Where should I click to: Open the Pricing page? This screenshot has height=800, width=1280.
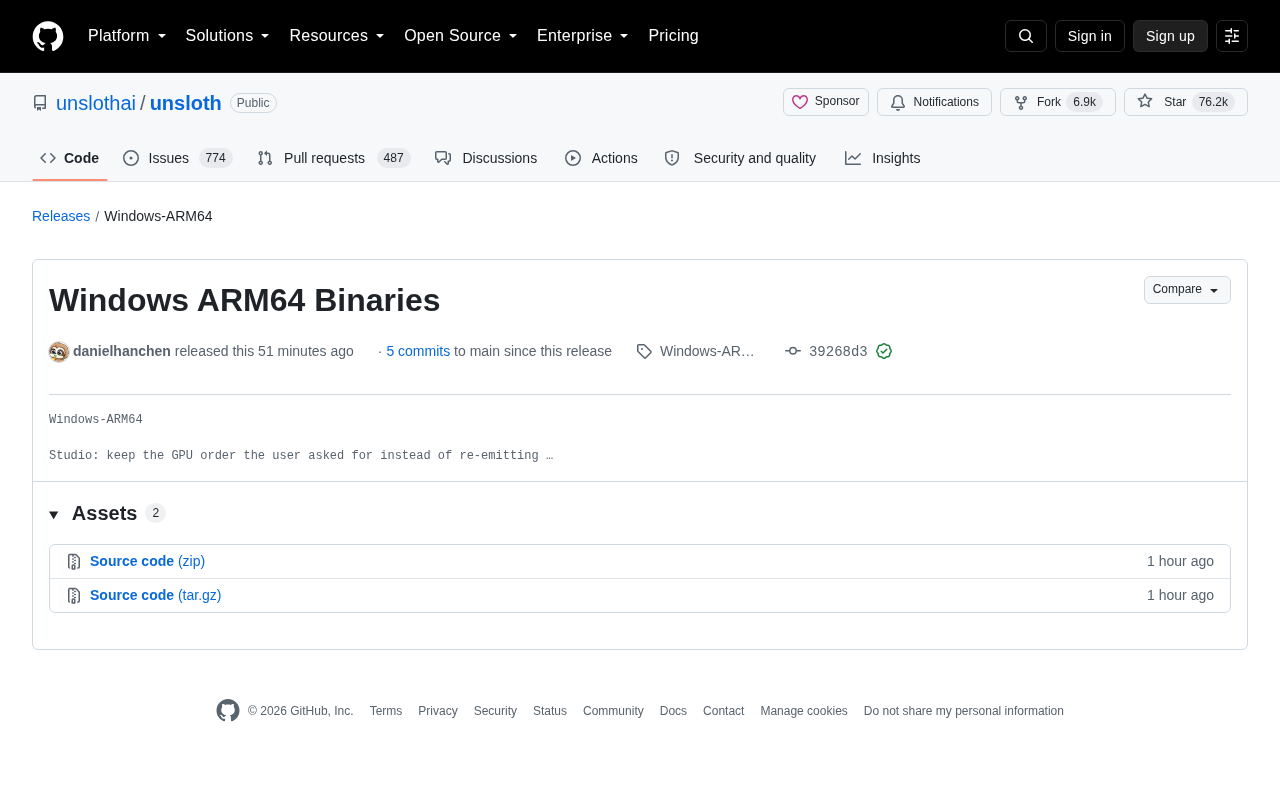[x=673, y=36]
